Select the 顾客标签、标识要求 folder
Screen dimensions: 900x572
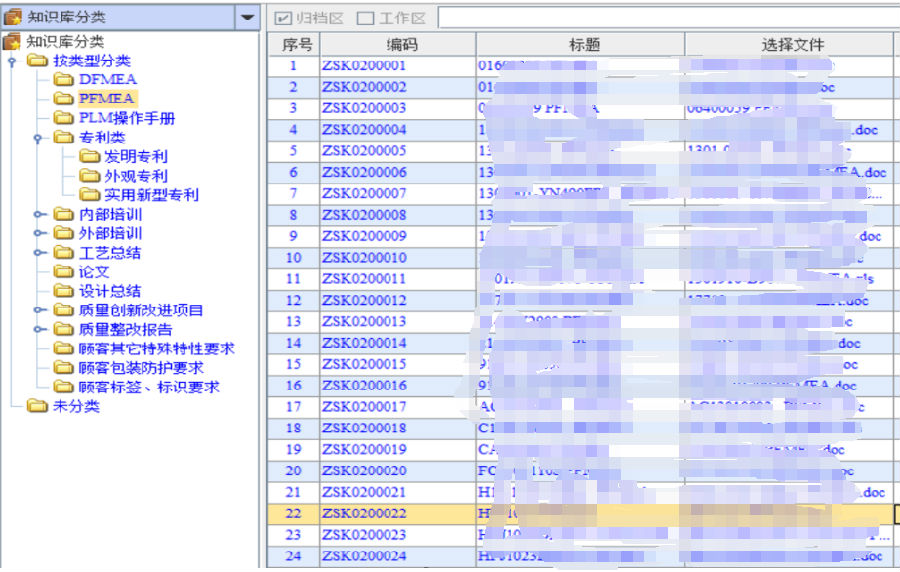coord(149,387)
